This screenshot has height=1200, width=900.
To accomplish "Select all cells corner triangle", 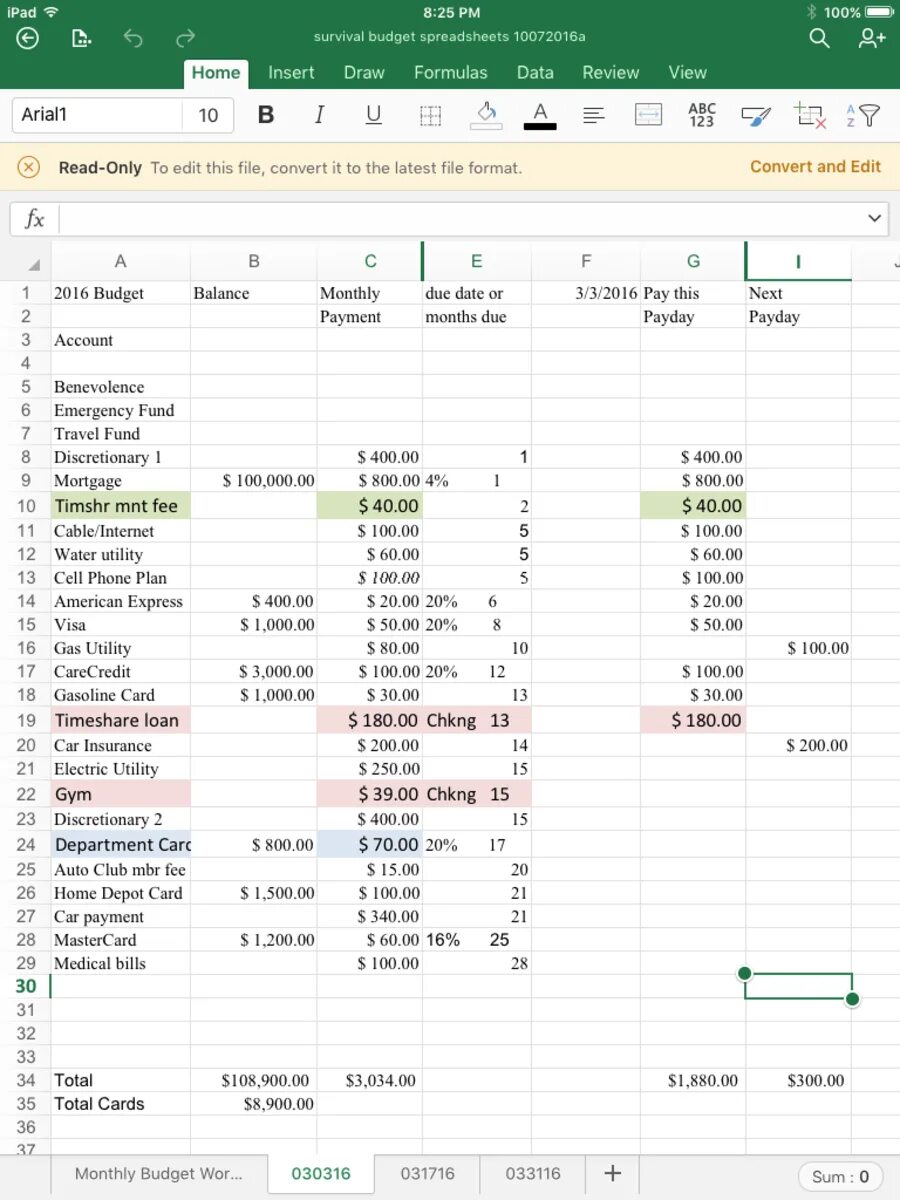I will pyautogui.click(x=33, y=265).
